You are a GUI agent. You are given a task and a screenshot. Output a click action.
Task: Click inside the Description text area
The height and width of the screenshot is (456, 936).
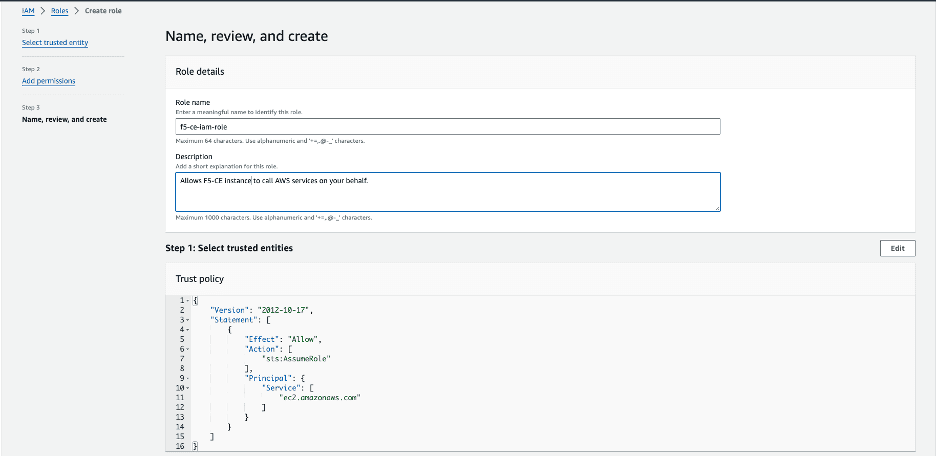coord(447,191)
